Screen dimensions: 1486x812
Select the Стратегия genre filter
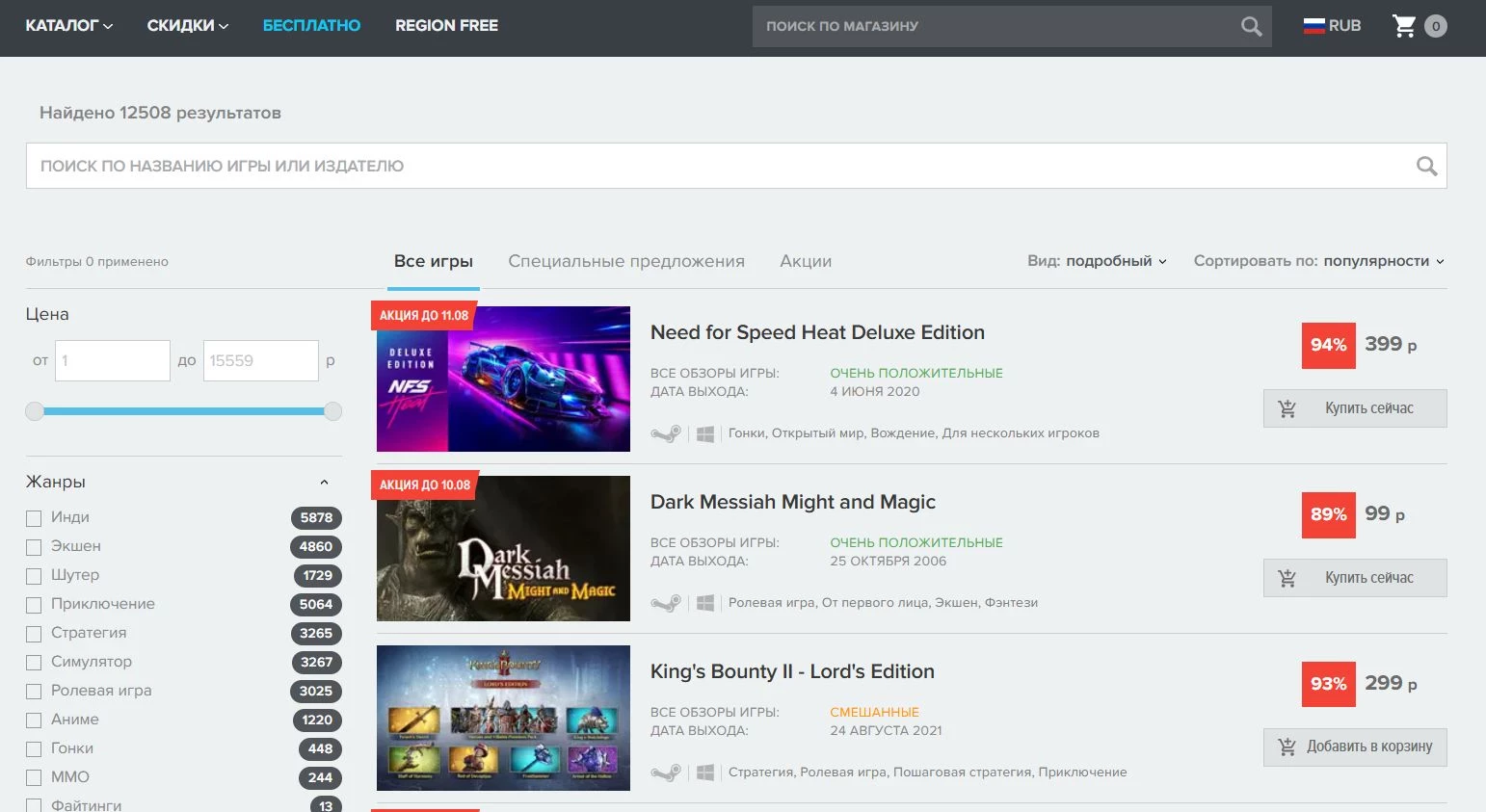point(33,633)
